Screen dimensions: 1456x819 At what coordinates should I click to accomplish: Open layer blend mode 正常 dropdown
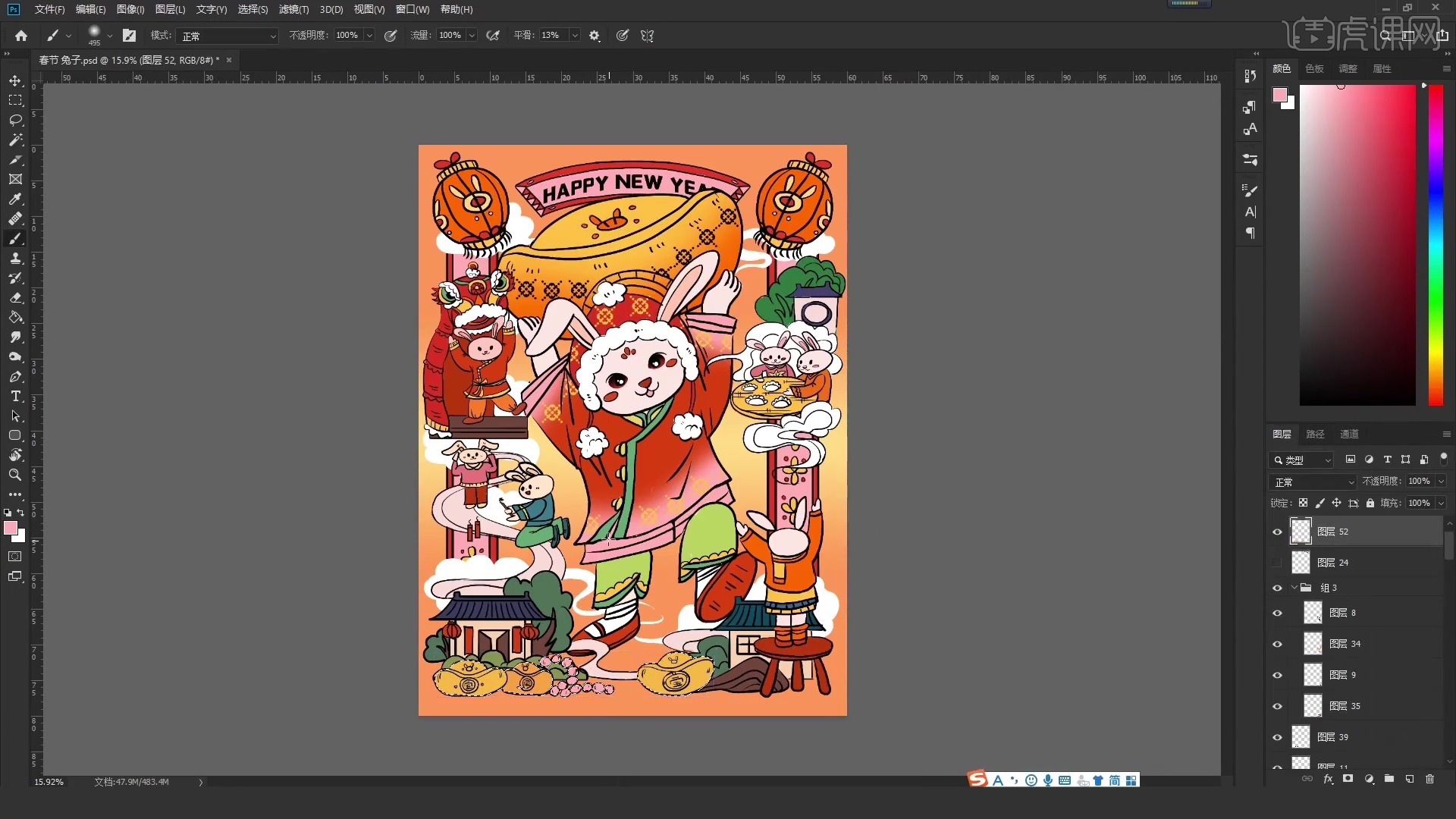[1313, 482]
